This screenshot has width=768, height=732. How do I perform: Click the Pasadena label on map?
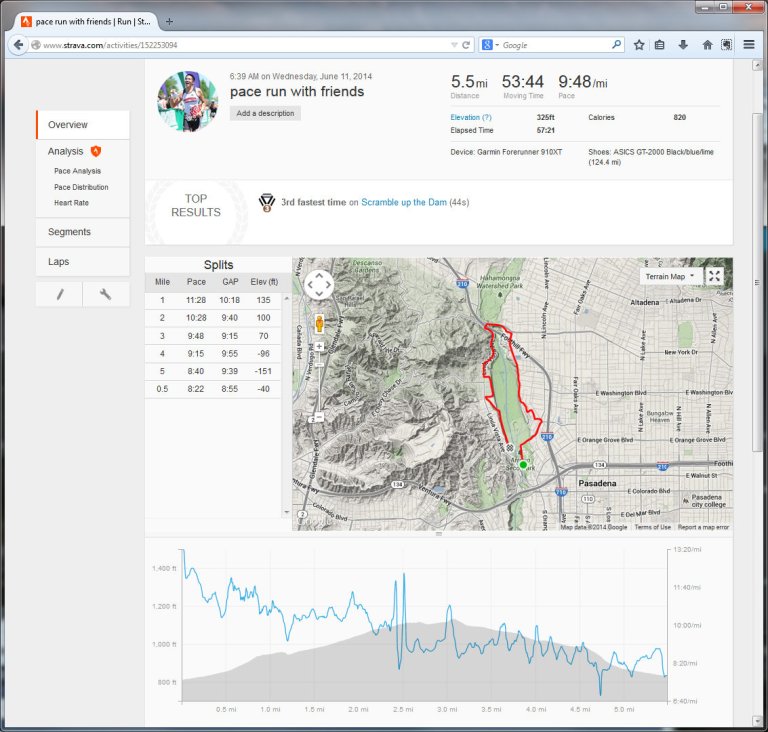597,484
